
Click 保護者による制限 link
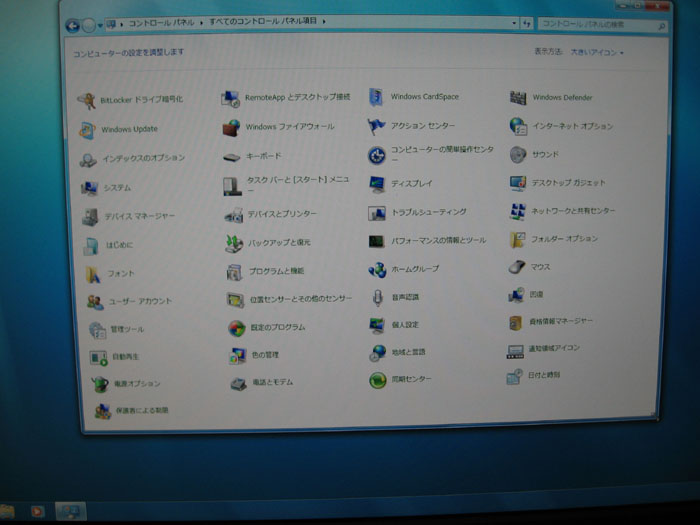[x=142, y=410]
